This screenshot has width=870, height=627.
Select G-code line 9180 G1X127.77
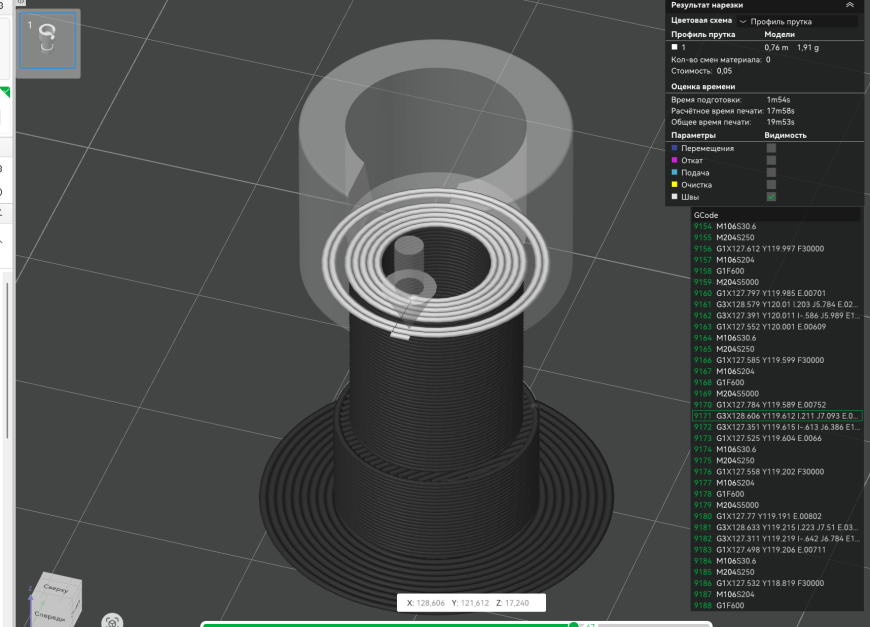pyautogui.click(x=777, y=516)
